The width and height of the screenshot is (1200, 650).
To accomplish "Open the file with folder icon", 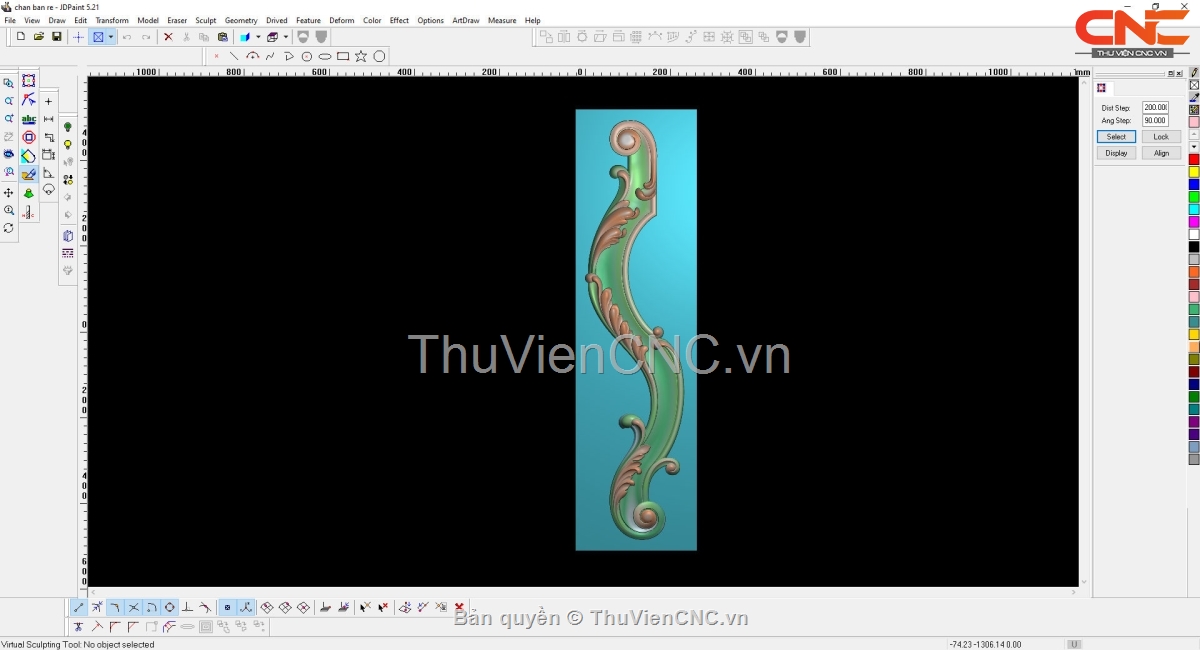I will click(39, 37).
